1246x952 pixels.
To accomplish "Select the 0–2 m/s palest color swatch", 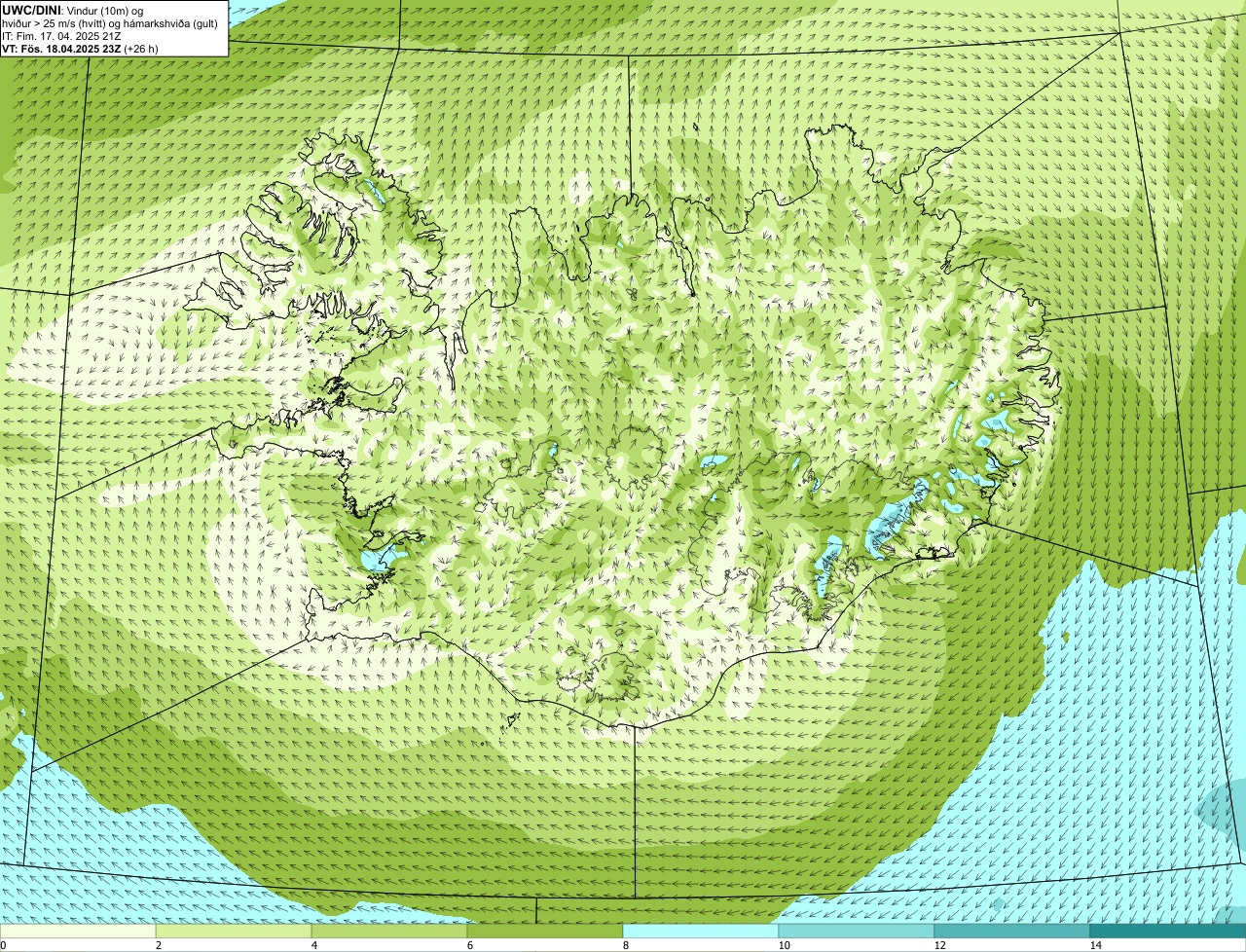I will pyautogui.click(x=78, y=931).
